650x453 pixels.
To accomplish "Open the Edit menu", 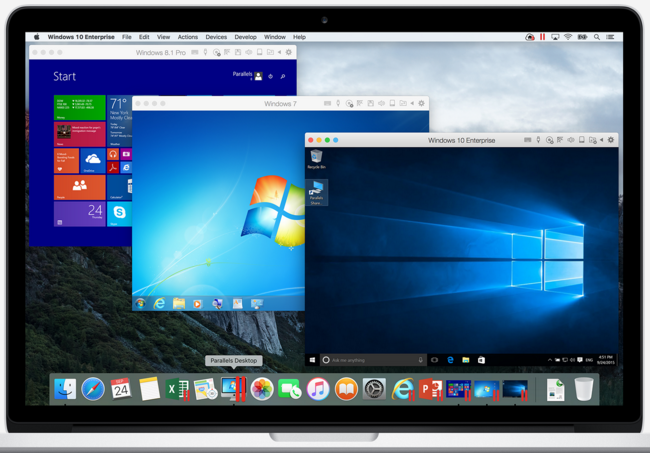I will [144, 37].
